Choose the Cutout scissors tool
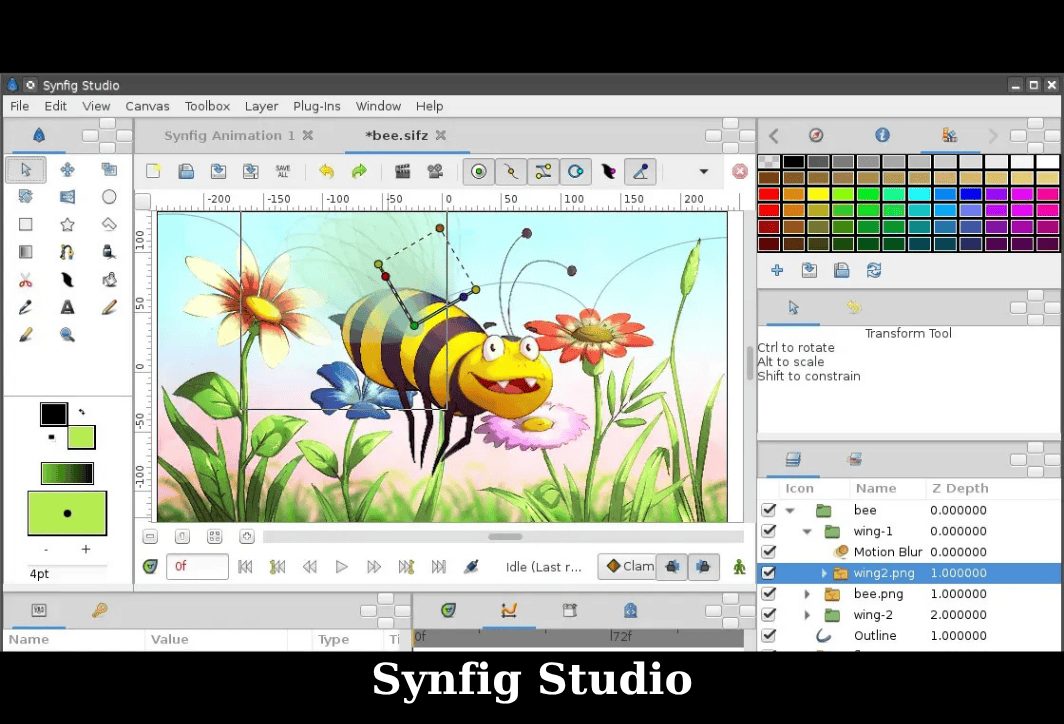Viewport: 1064px width, 724px height. point(26,280)
